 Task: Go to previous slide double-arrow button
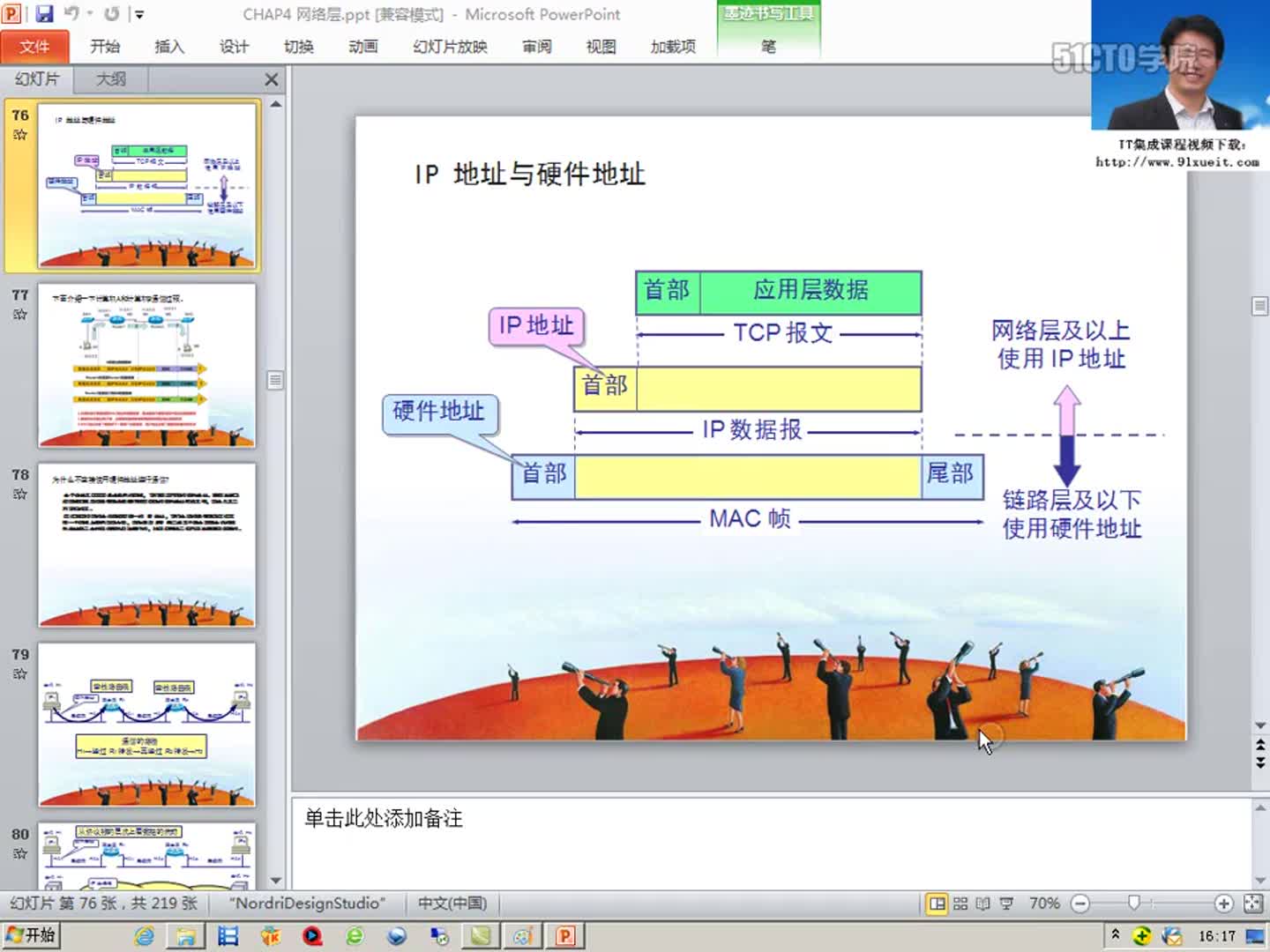(x=1260, y=747)
